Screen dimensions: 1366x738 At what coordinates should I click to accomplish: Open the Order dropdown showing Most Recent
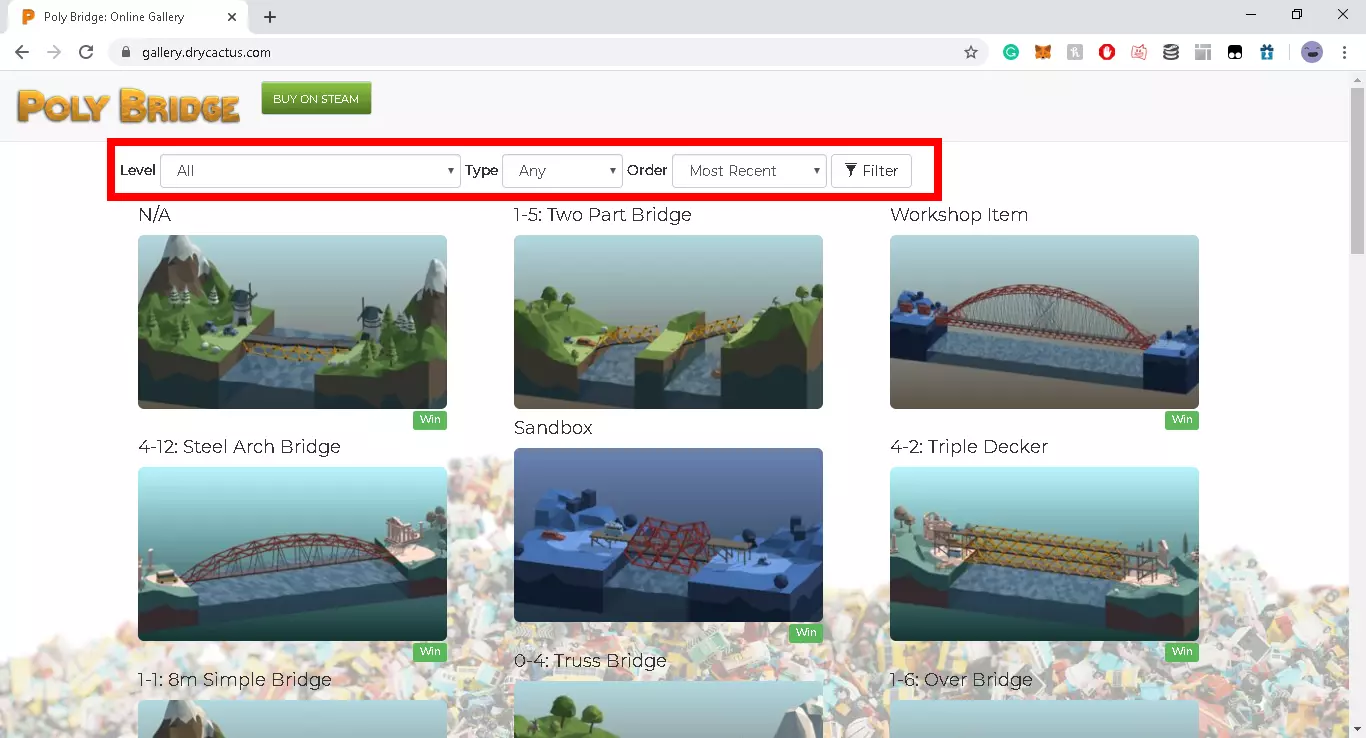[x=749, y=171]
